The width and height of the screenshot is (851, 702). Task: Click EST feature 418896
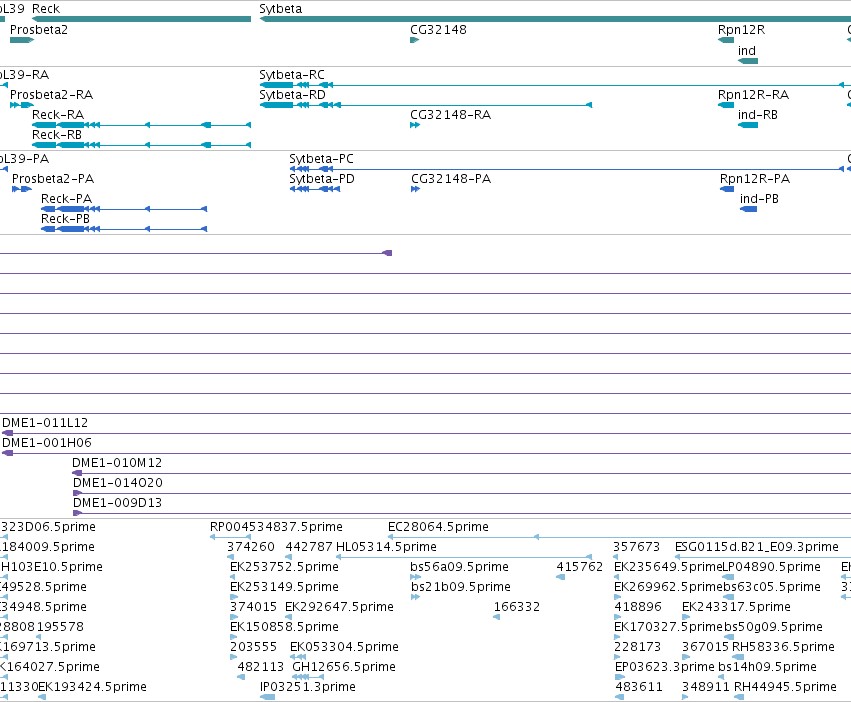[x=618, y=617]
